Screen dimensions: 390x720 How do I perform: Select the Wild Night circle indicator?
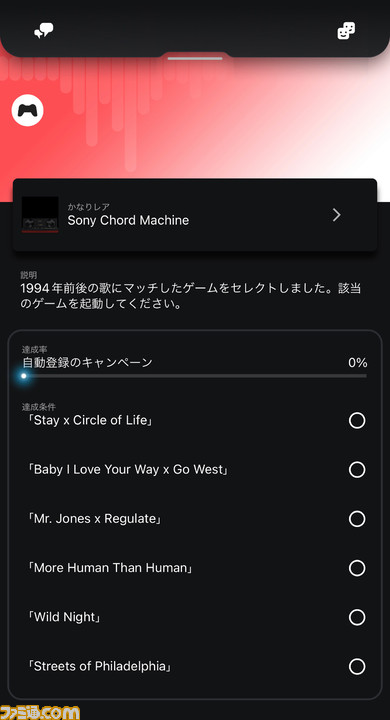coord(357,617)
